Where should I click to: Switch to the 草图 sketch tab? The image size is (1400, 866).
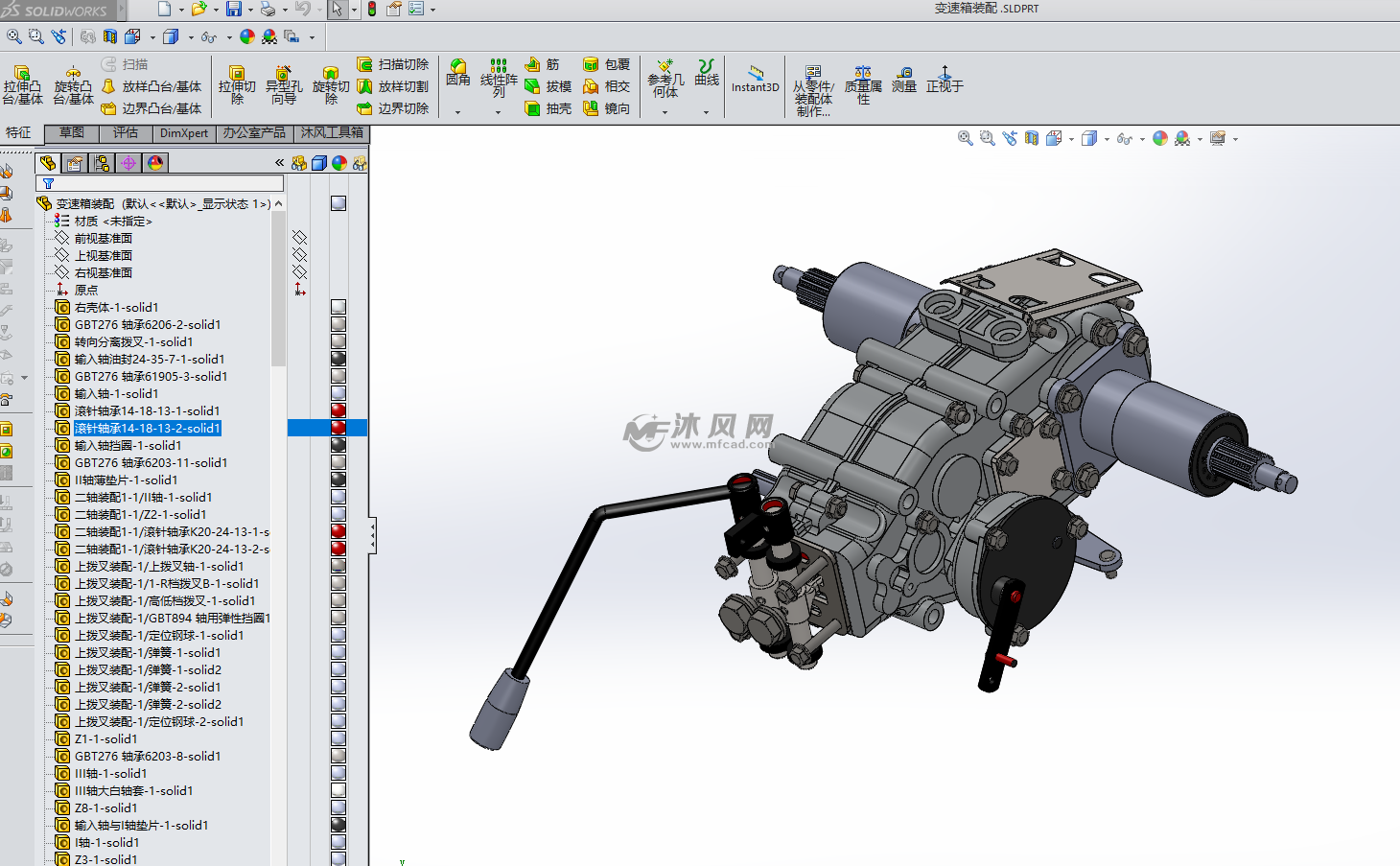72,133
